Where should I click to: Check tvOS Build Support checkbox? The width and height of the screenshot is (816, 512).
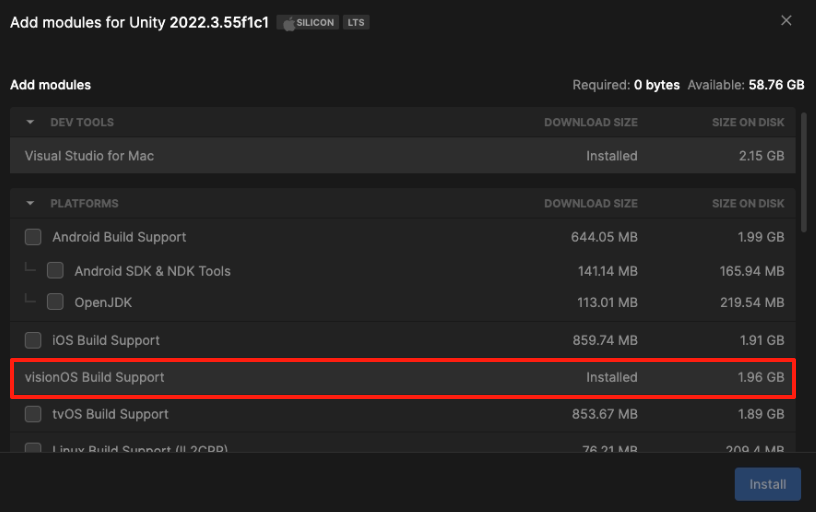tap(33, 414)
